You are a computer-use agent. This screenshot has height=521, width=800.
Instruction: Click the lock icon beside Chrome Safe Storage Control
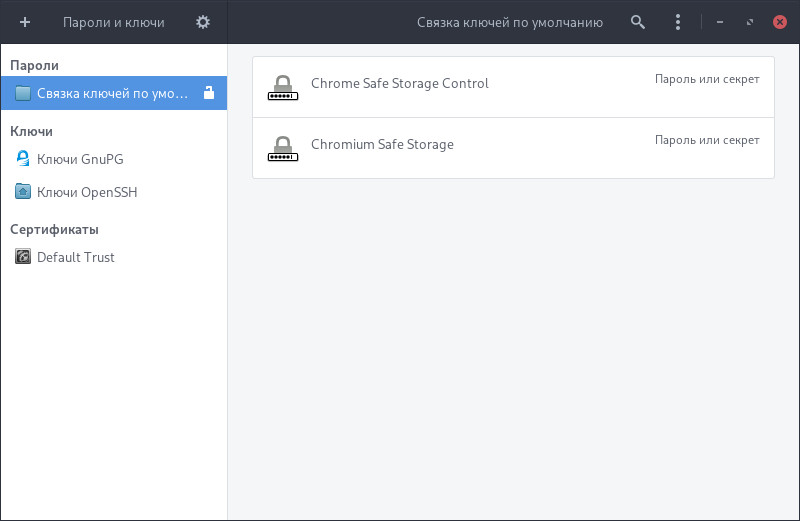[x=283, y=88]
